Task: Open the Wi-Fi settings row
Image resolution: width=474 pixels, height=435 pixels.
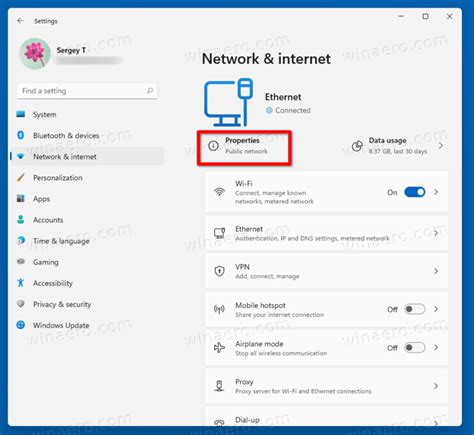Action: click(x=326, y=192)
